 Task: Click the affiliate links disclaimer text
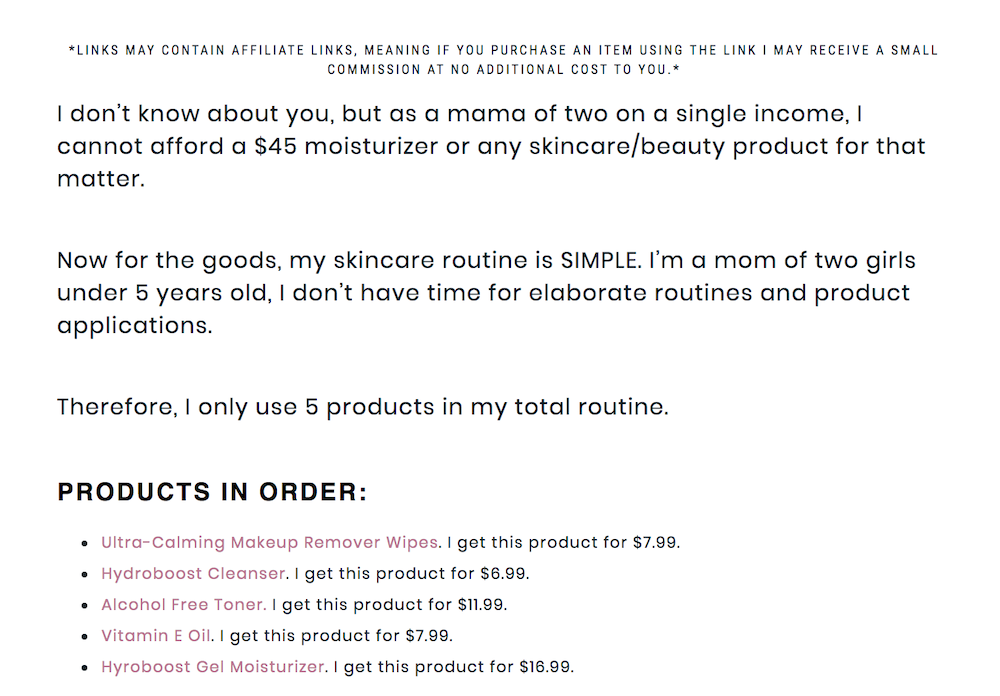[x=503, y=59]
